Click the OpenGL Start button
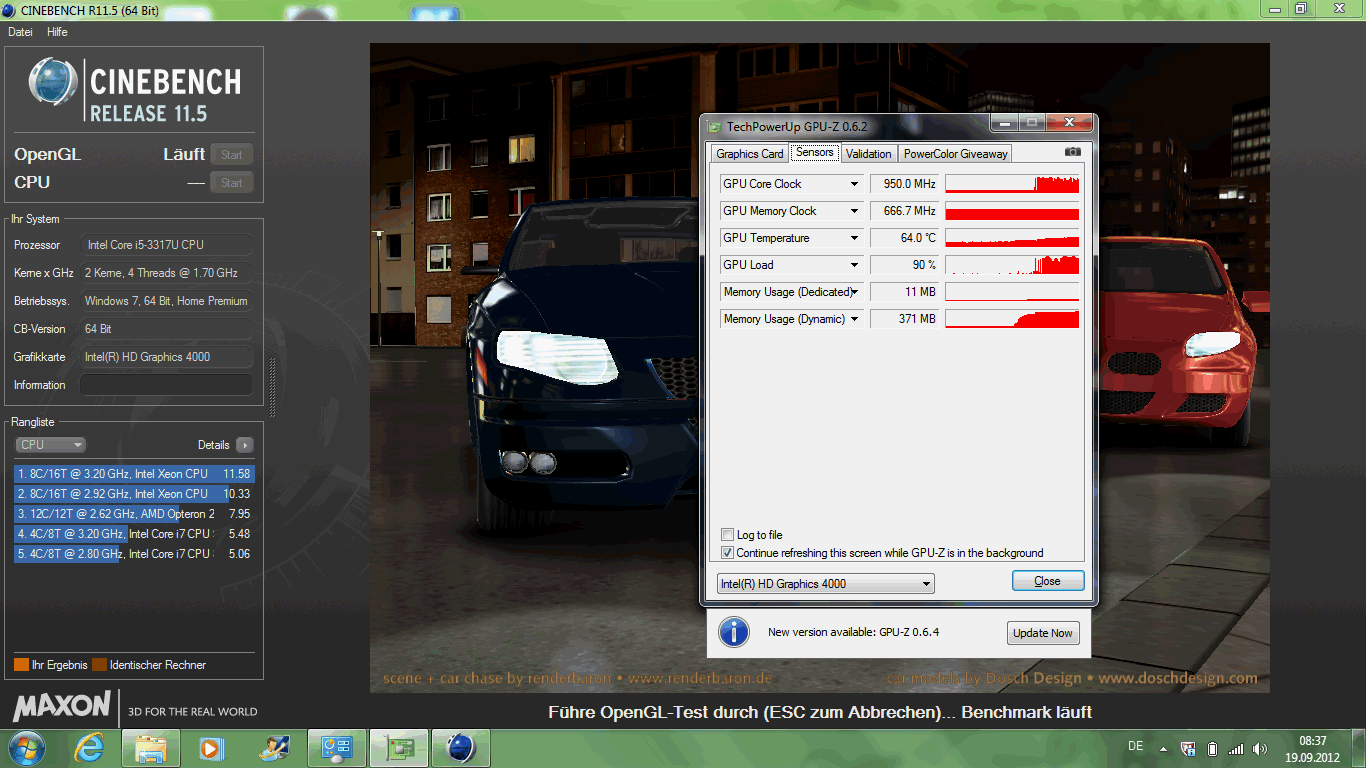Image resolution: width=1366 pixels, height=768 pixels. point(232,155)
